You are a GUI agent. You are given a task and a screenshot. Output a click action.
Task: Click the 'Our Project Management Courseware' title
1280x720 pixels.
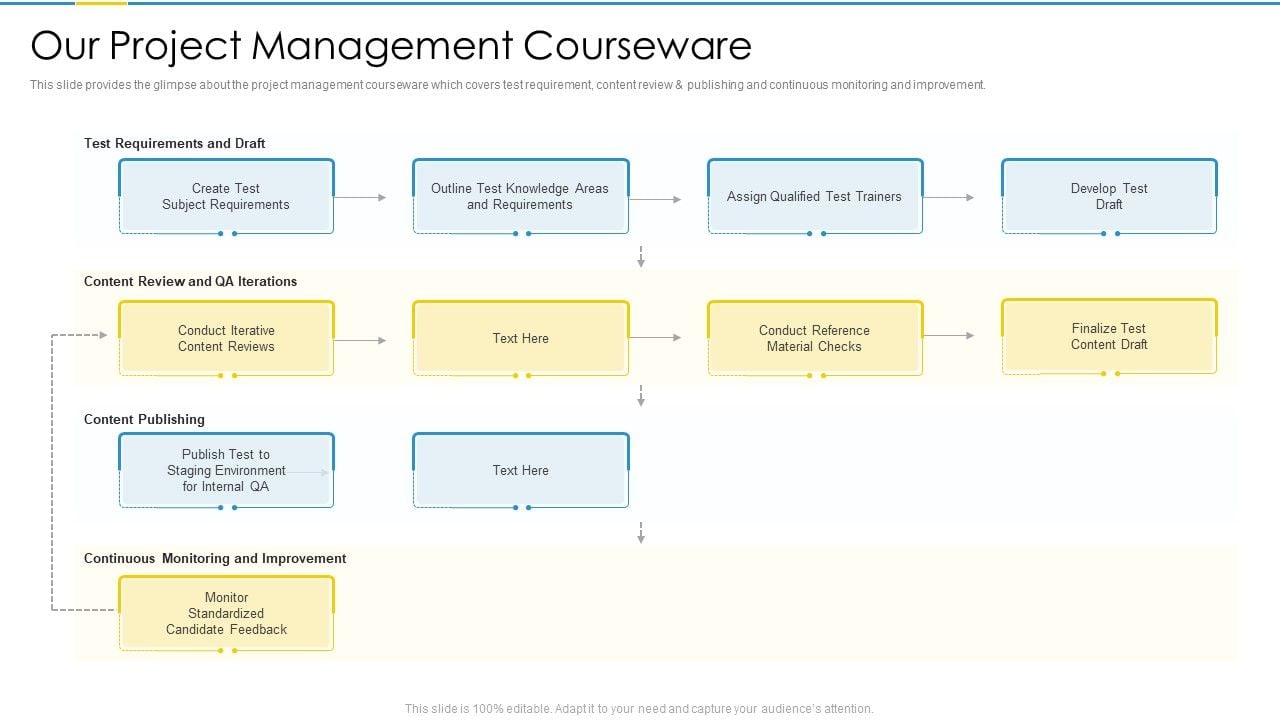click(x=391, y=46)
